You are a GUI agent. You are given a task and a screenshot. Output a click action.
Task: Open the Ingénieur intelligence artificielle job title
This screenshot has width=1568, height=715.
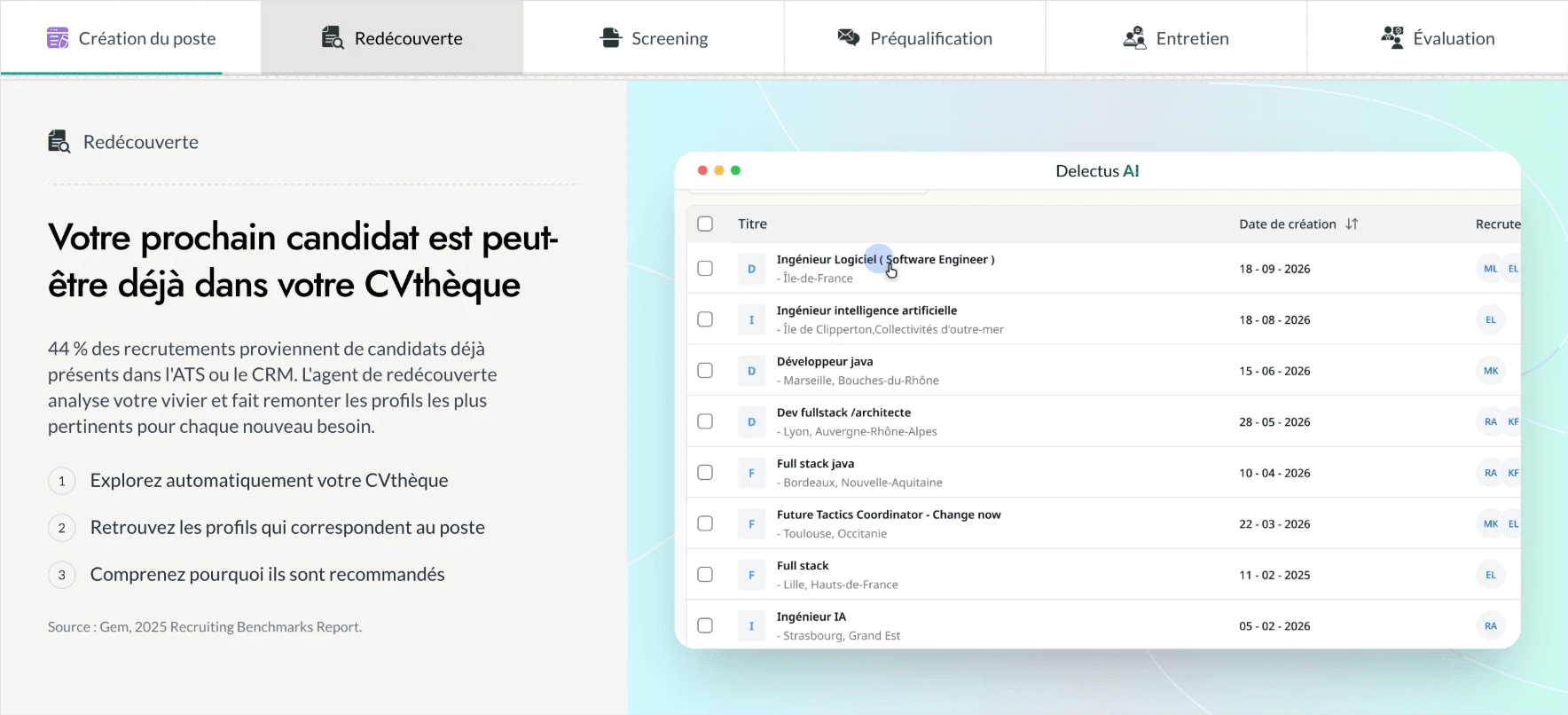pos(866,310)
